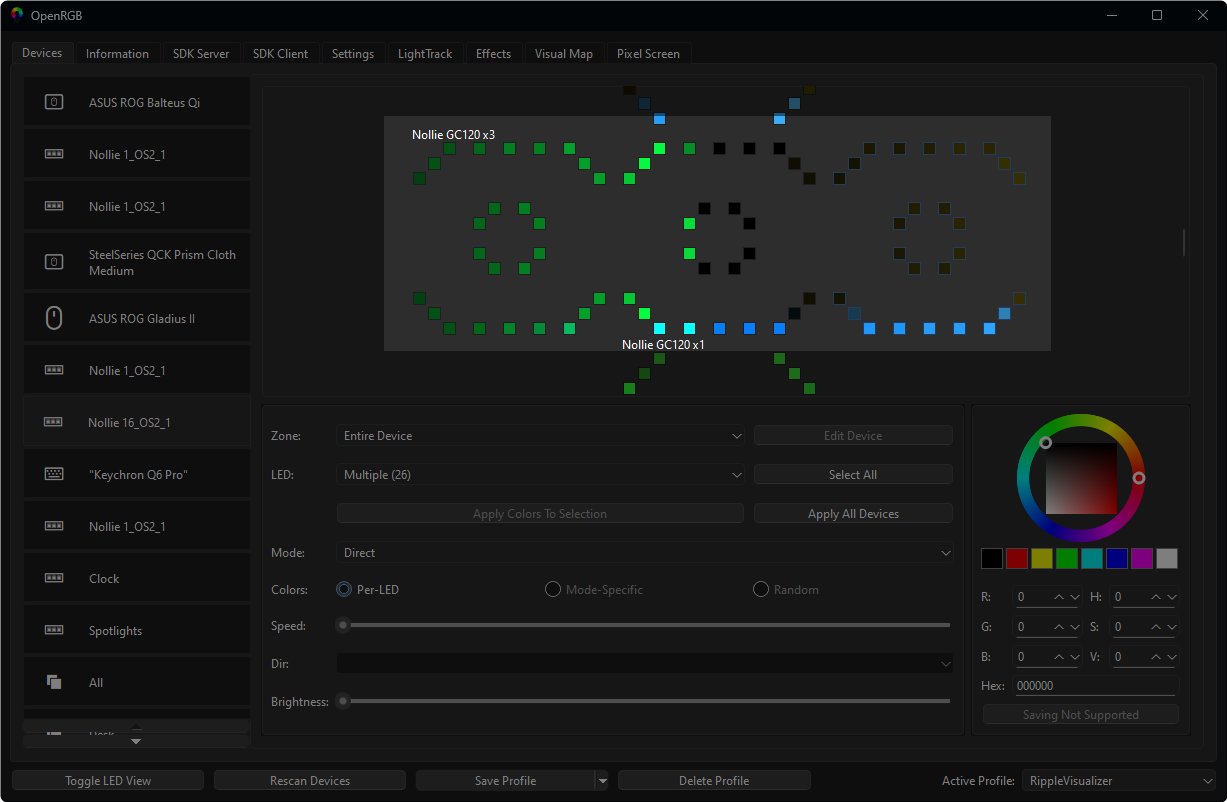Open the Pixel Screen tab
This screenshot has height=802, width=1227.
(648, 54)
